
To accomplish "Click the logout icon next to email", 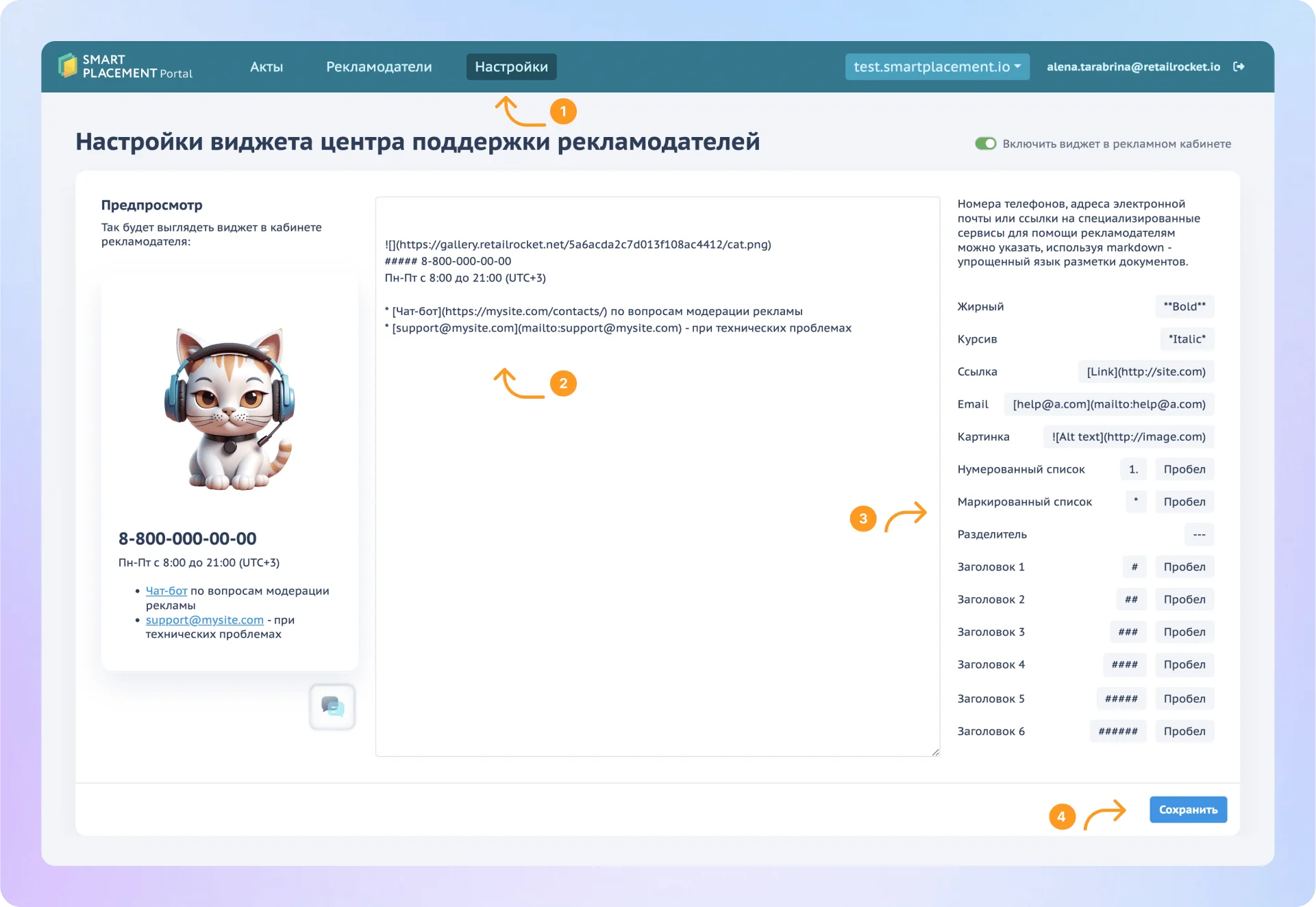I will click(x=1239, y=66).
